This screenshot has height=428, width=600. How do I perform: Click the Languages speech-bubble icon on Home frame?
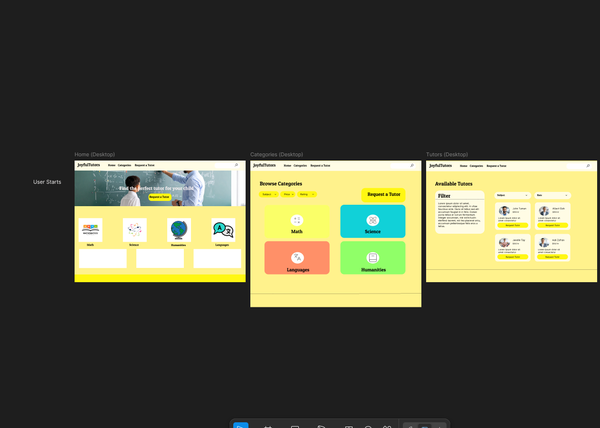point(223,229)
